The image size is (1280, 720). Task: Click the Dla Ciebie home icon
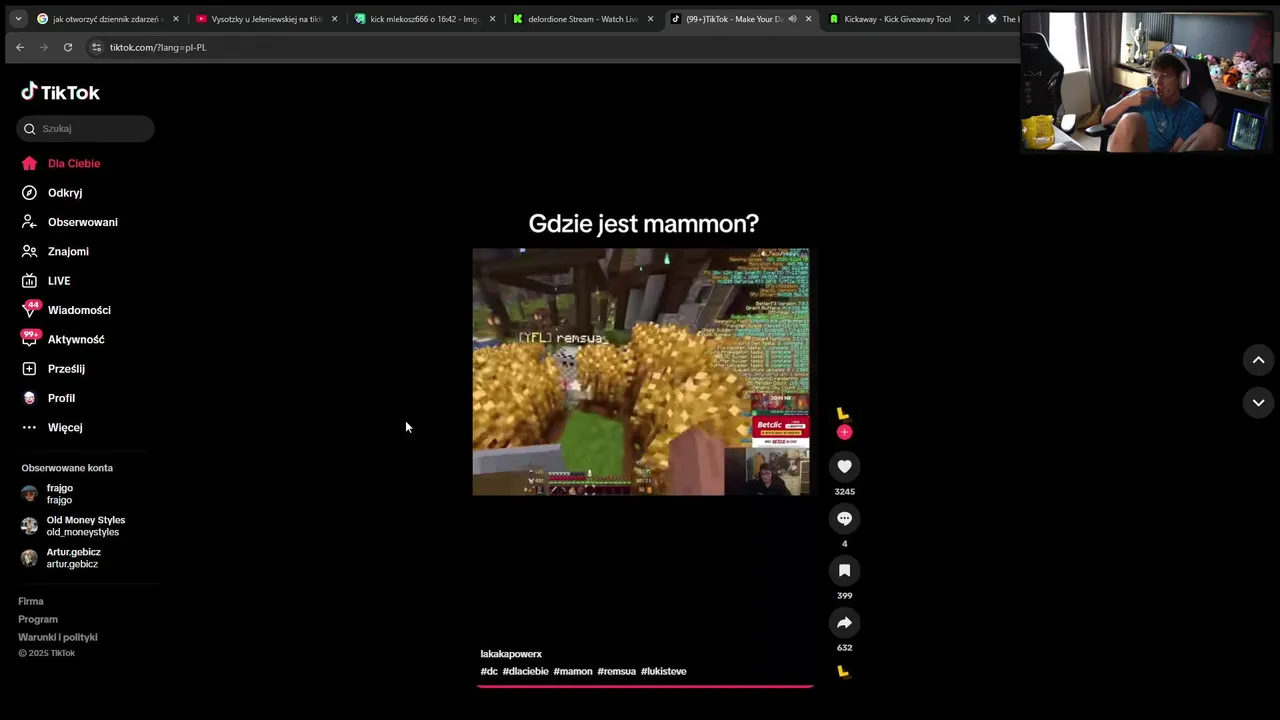[29, 163]
